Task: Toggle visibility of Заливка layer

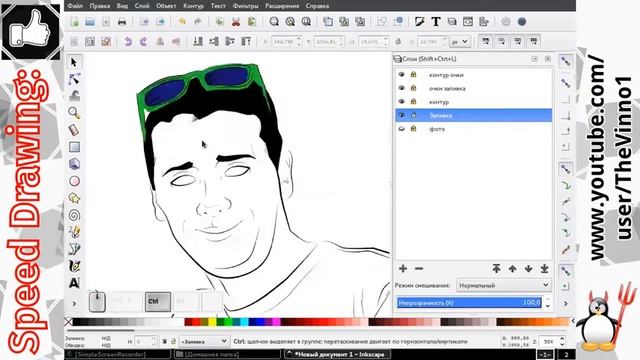Action: [x=402, y=116]
